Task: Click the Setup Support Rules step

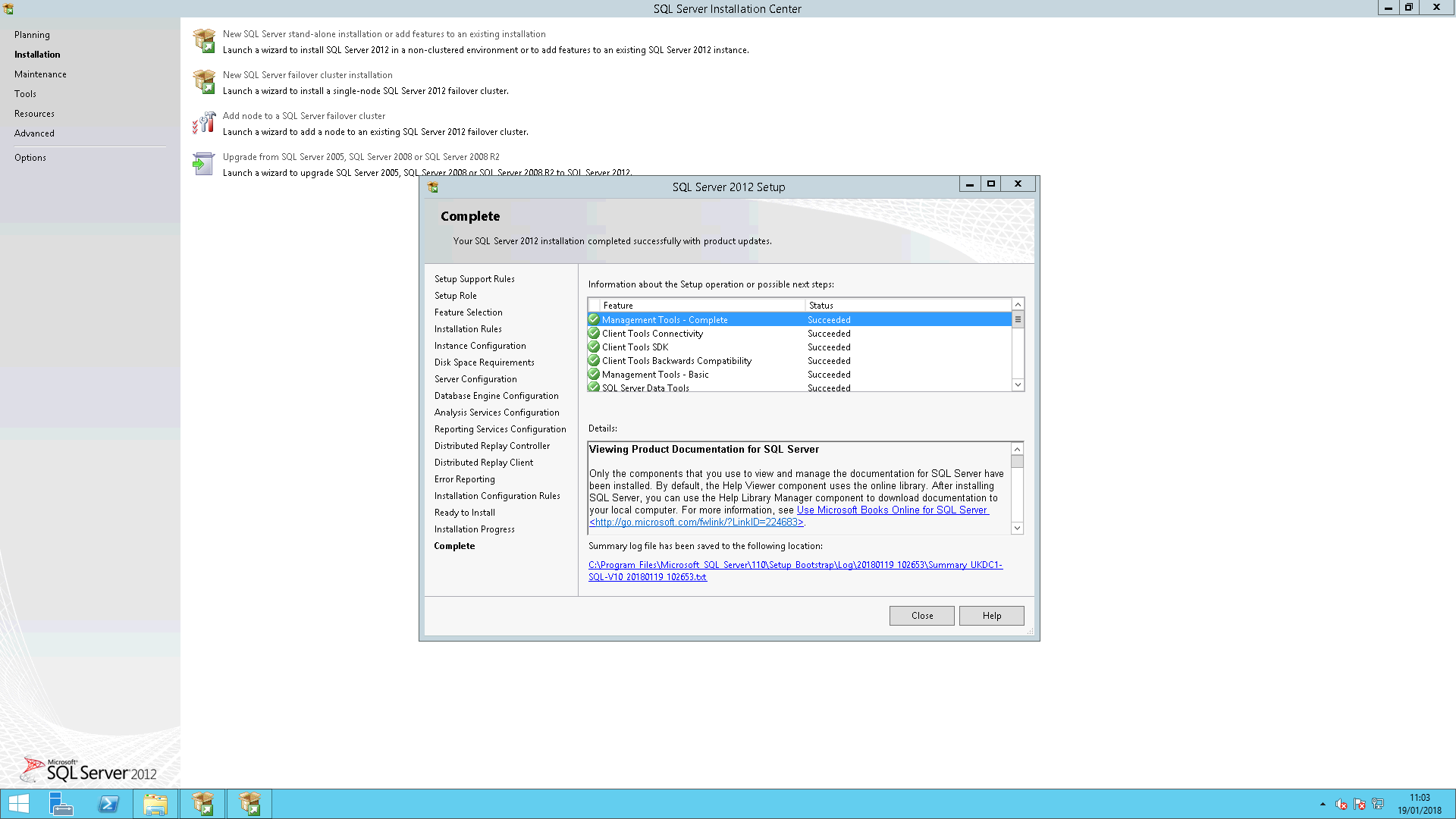Action: pos(474,279)
